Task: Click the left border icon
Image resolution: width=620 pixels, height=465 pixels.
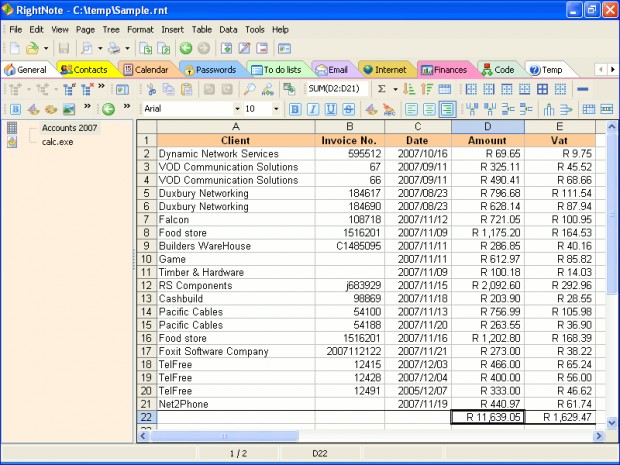Action: coord(471,89)
